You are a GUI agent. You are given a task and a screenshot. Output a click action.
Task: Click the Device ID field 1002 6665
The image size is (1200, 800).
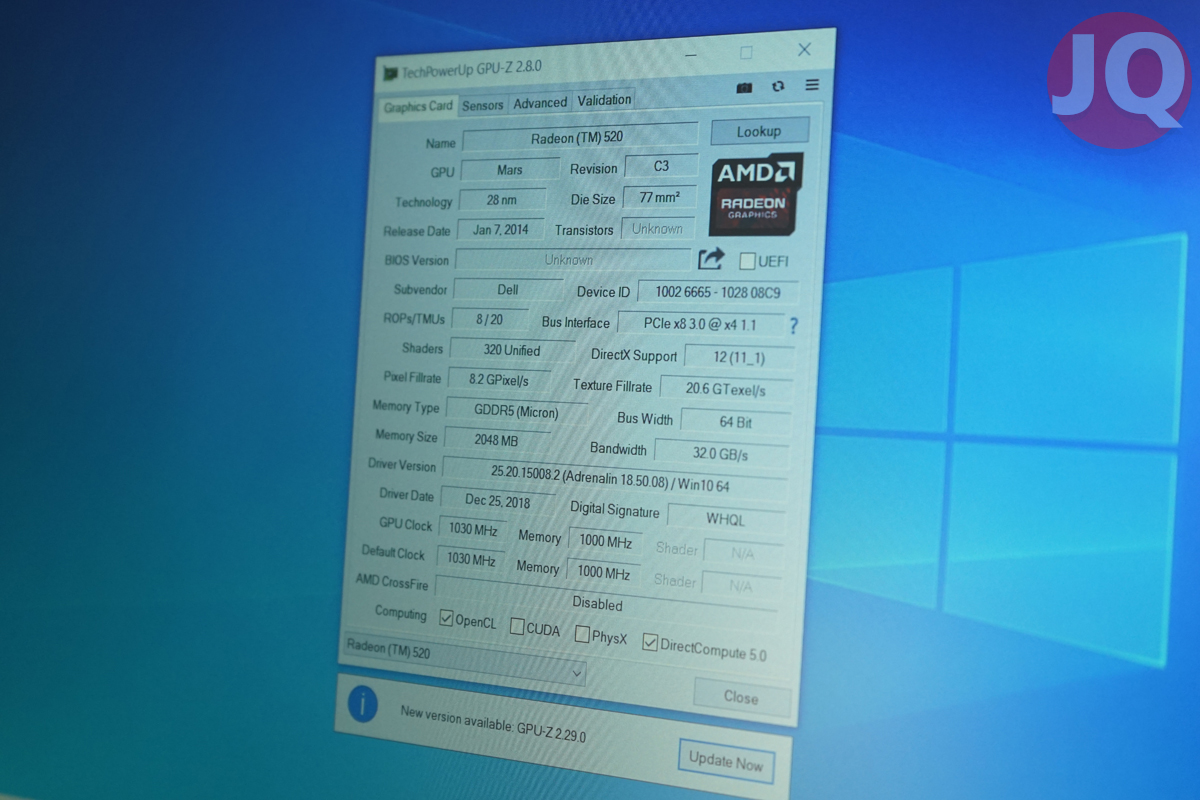click(x=718, y=292)
